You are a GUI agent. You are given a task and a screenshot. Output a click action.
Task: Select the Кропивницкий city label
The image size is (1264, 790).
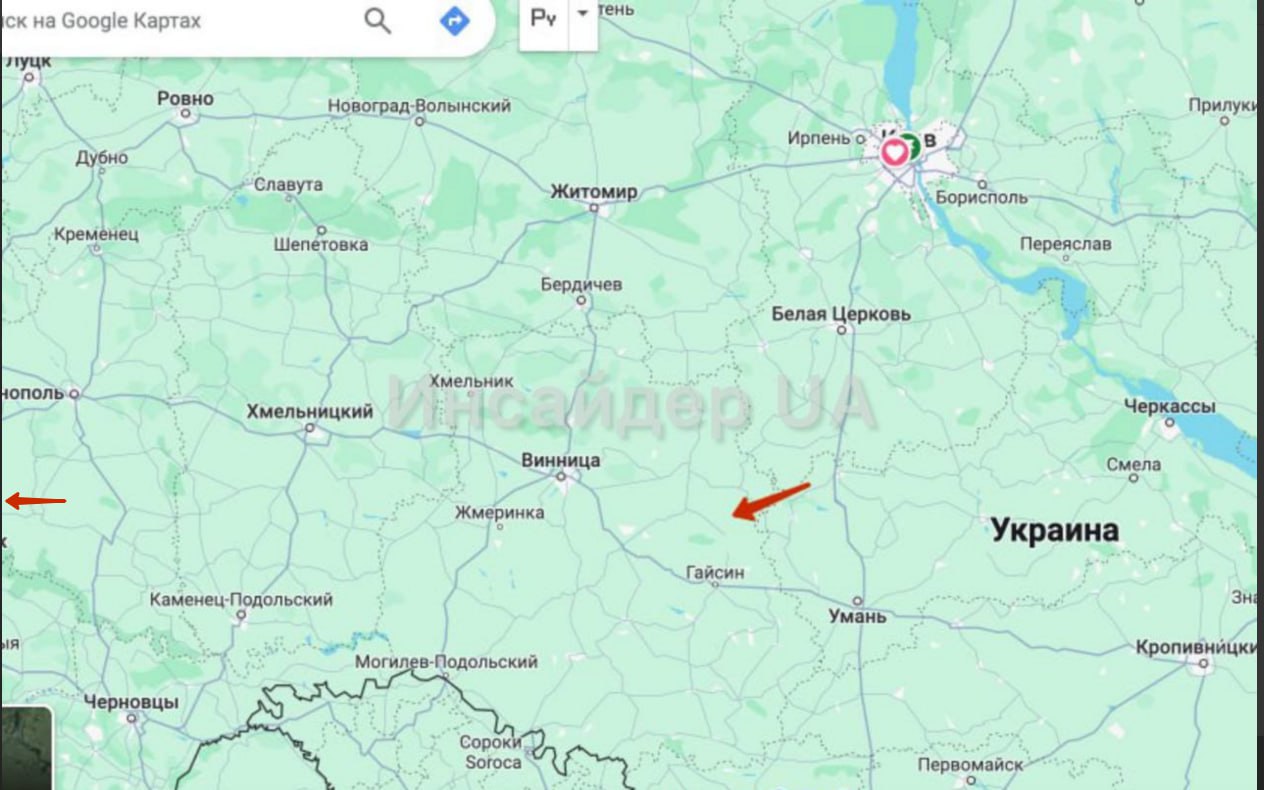pos(1196,648)
